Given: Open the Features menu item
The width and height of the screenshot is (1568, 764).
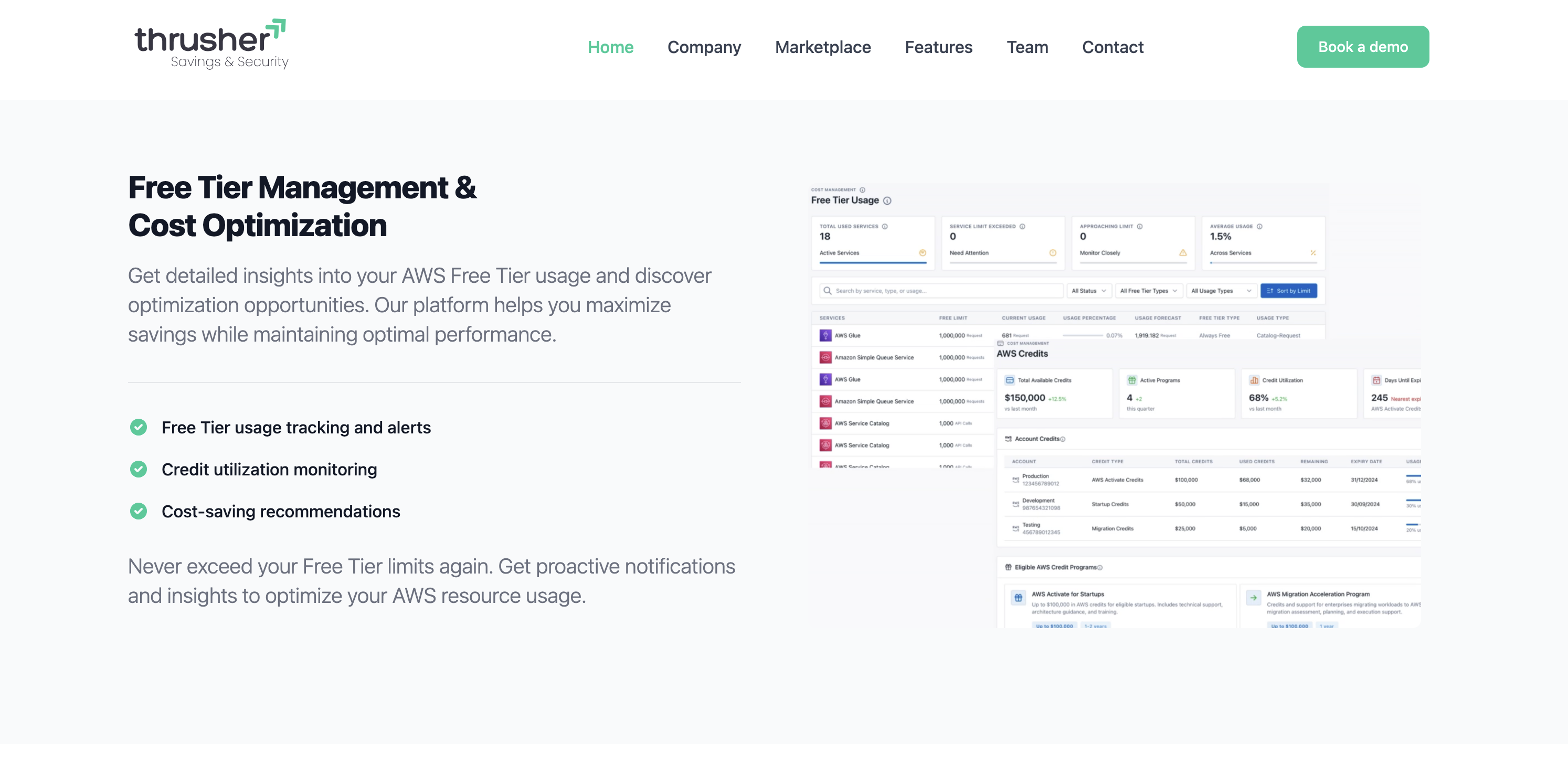Looking at the screenshot, I should click(938, 47).
